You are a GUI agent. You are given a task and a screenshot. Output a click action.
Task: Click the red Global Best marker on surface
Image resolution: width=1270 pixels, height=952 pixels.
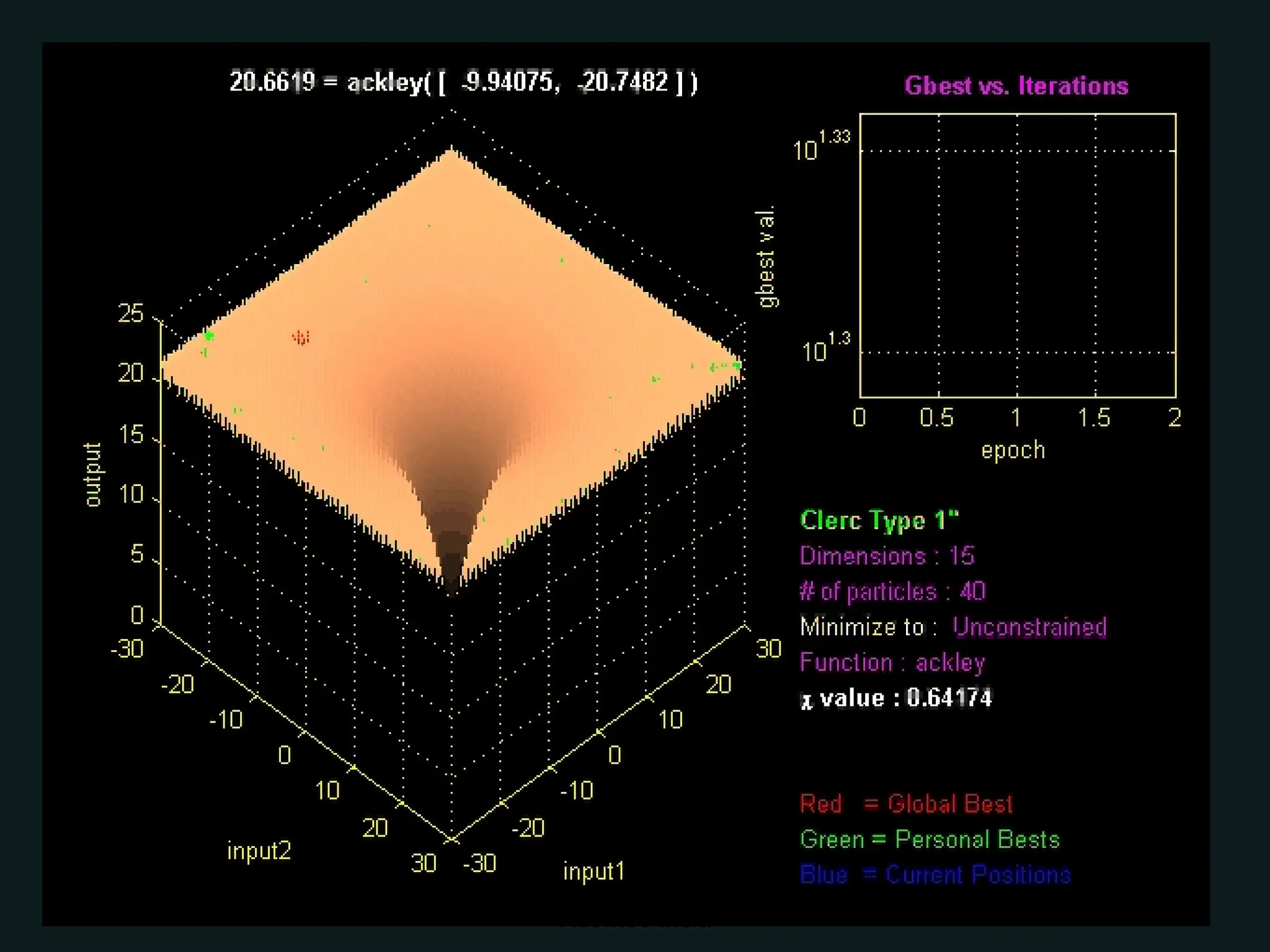point(301,337)
